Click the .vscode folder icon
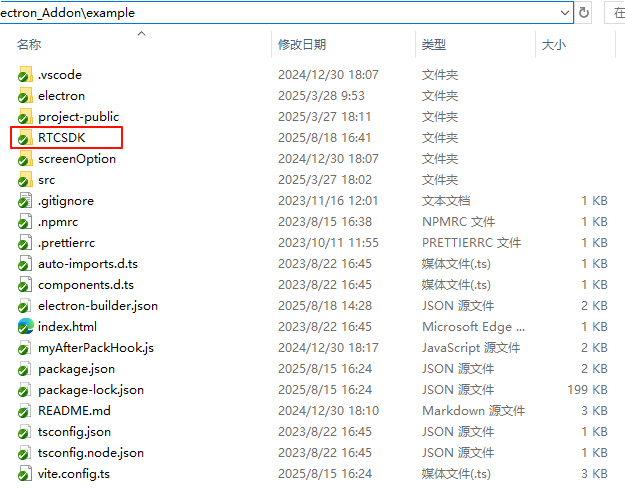 click(25, 75)
